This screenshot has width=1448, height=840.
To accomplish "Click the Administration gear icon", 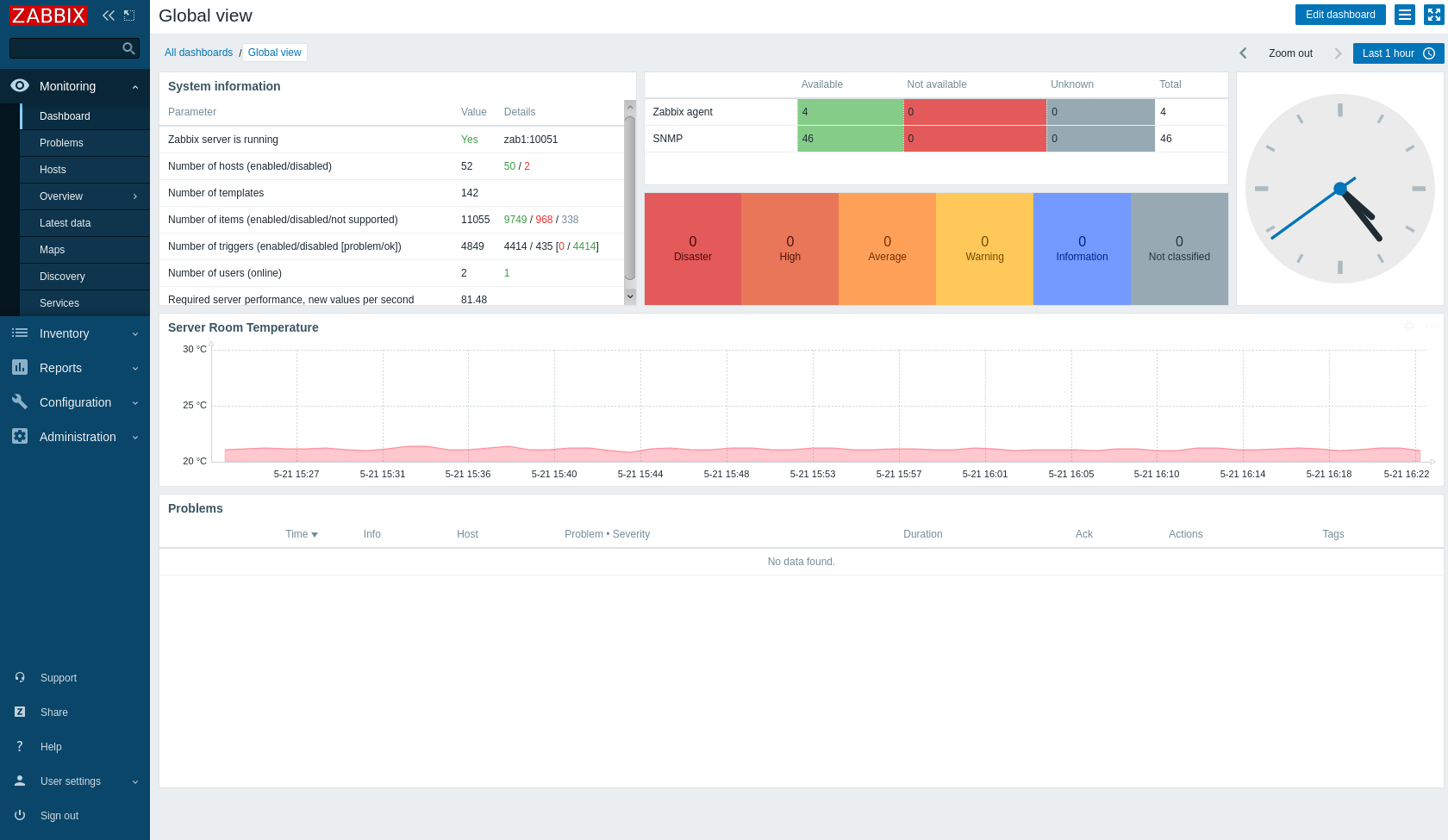I will [x=20, y=436].
